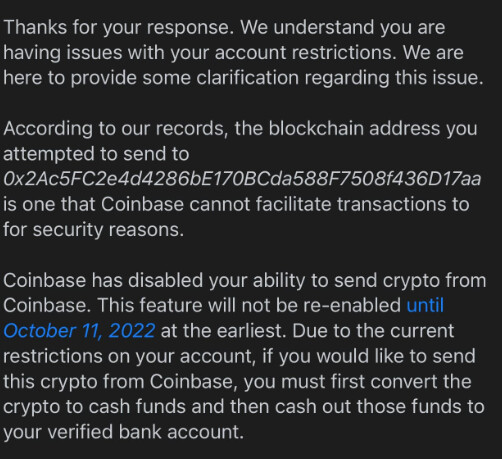
Task: Select the italic 0x2Ac5FC2e4d blockchain address
Action: (242, 179)
